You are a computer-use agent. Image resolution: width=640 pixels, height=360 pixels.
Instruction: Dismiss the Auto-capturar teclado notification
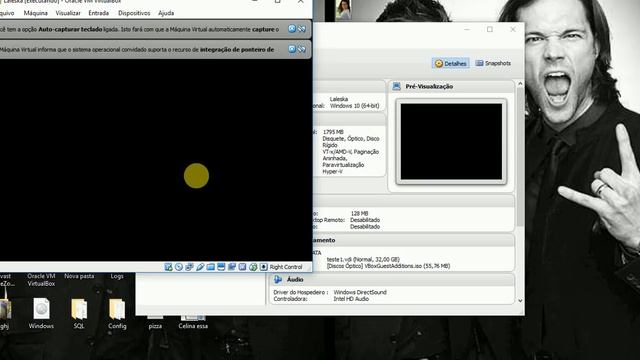(292, 29)
